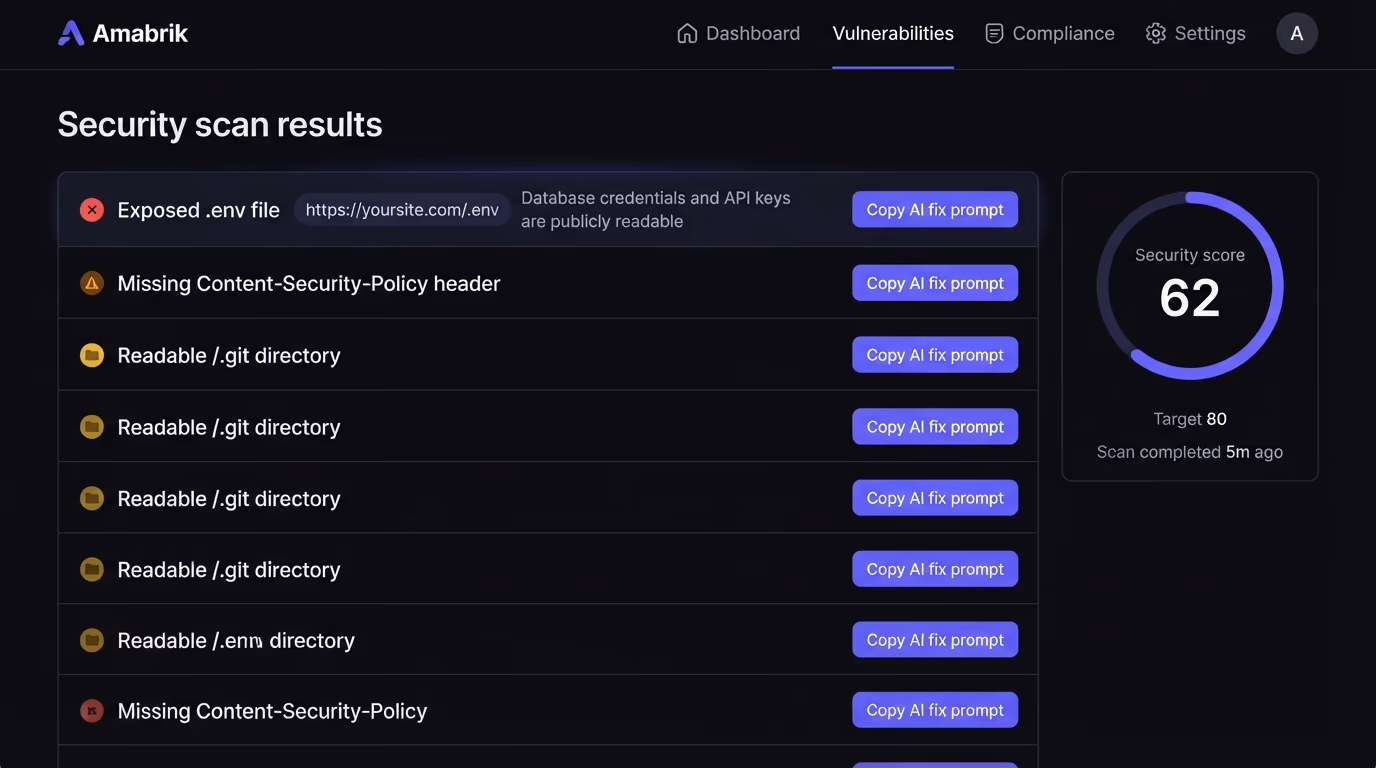Click the red icon beside Missing Content-Security-Policy at the bottom
Viewport: 1376px width, 768px height.
point(92,711)
